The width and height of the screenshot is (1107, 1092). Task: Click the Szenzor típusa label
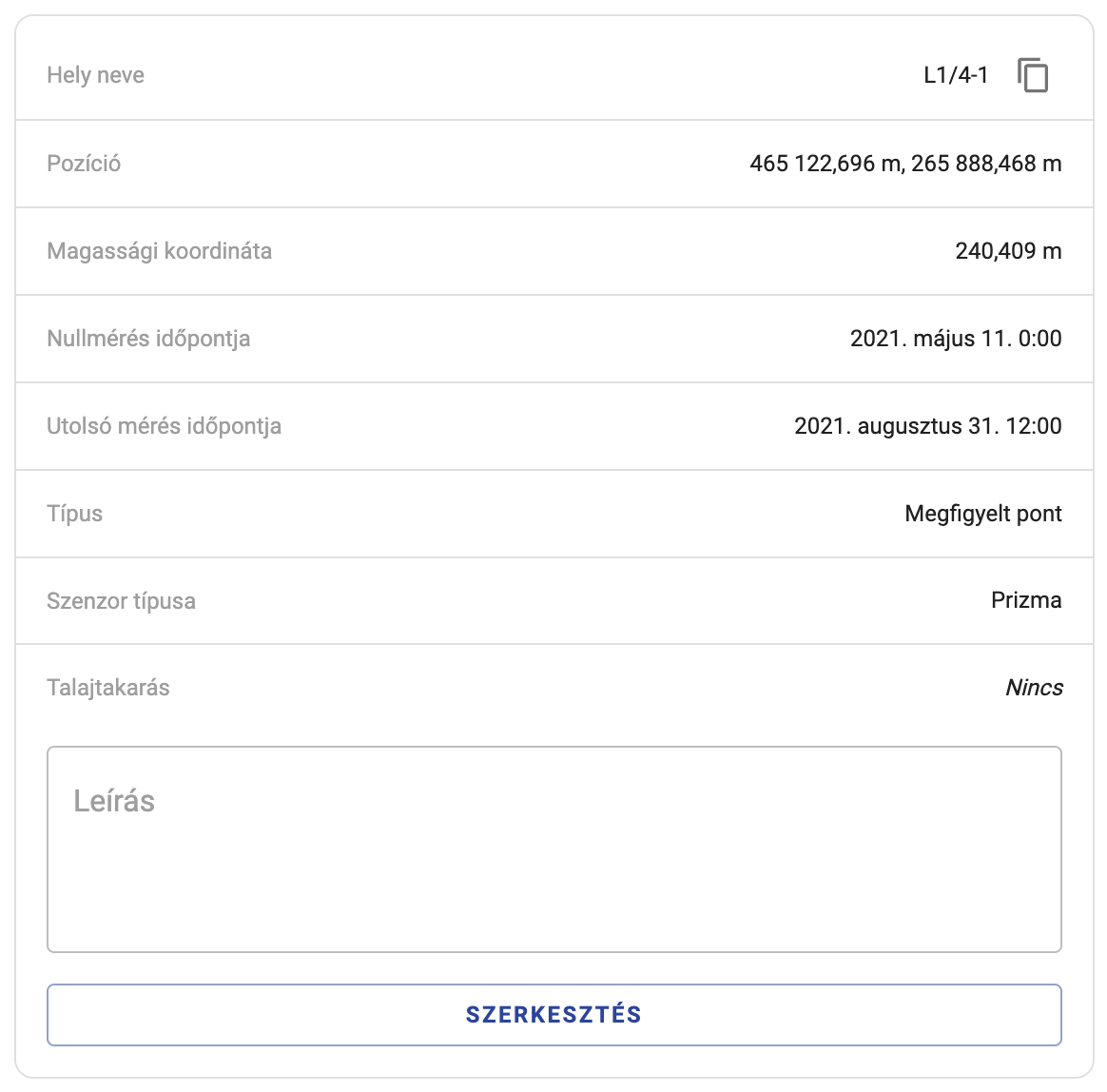coord(121,601)
